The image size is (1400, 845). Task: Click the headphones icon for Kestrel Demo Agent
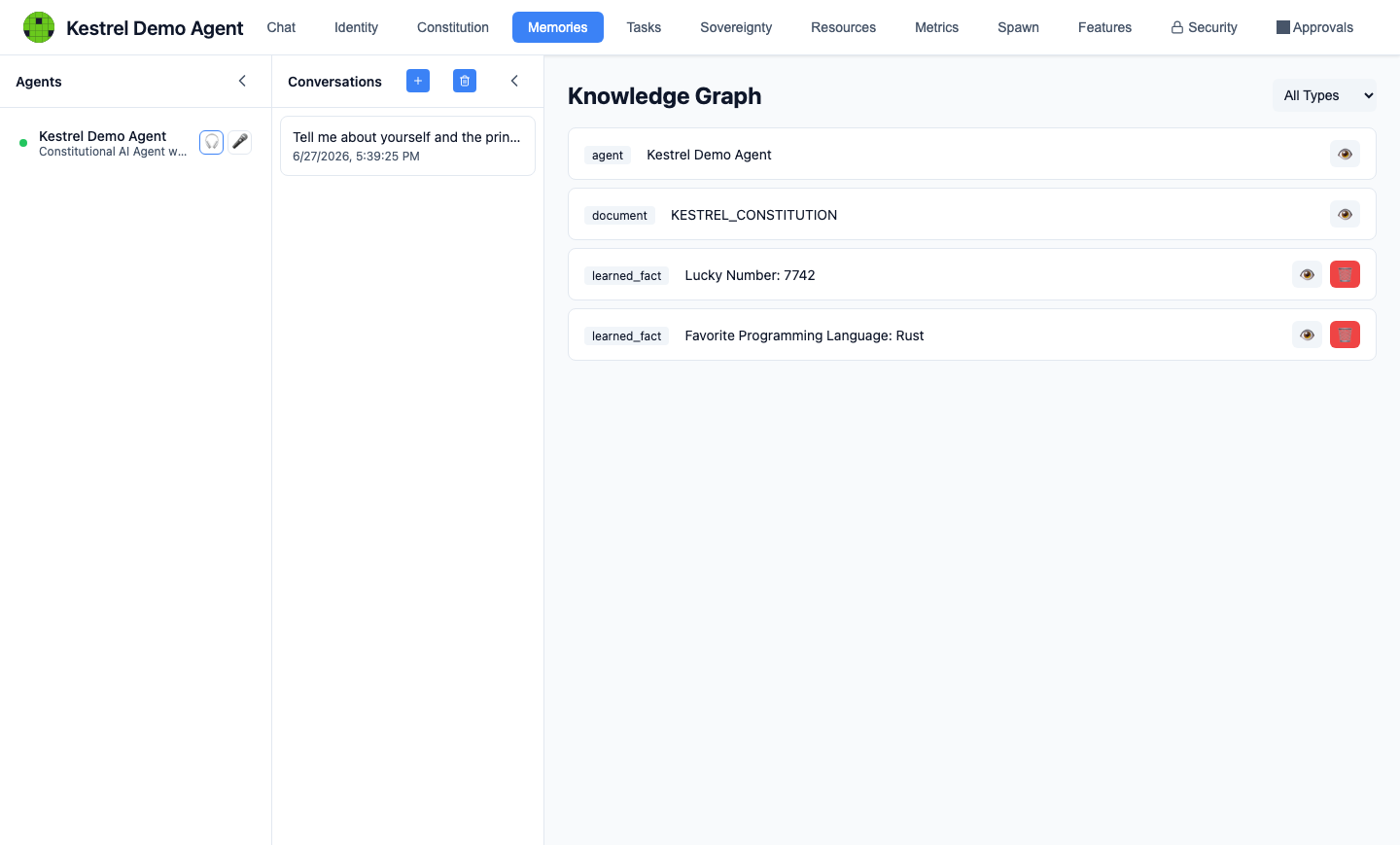[211, 142]
